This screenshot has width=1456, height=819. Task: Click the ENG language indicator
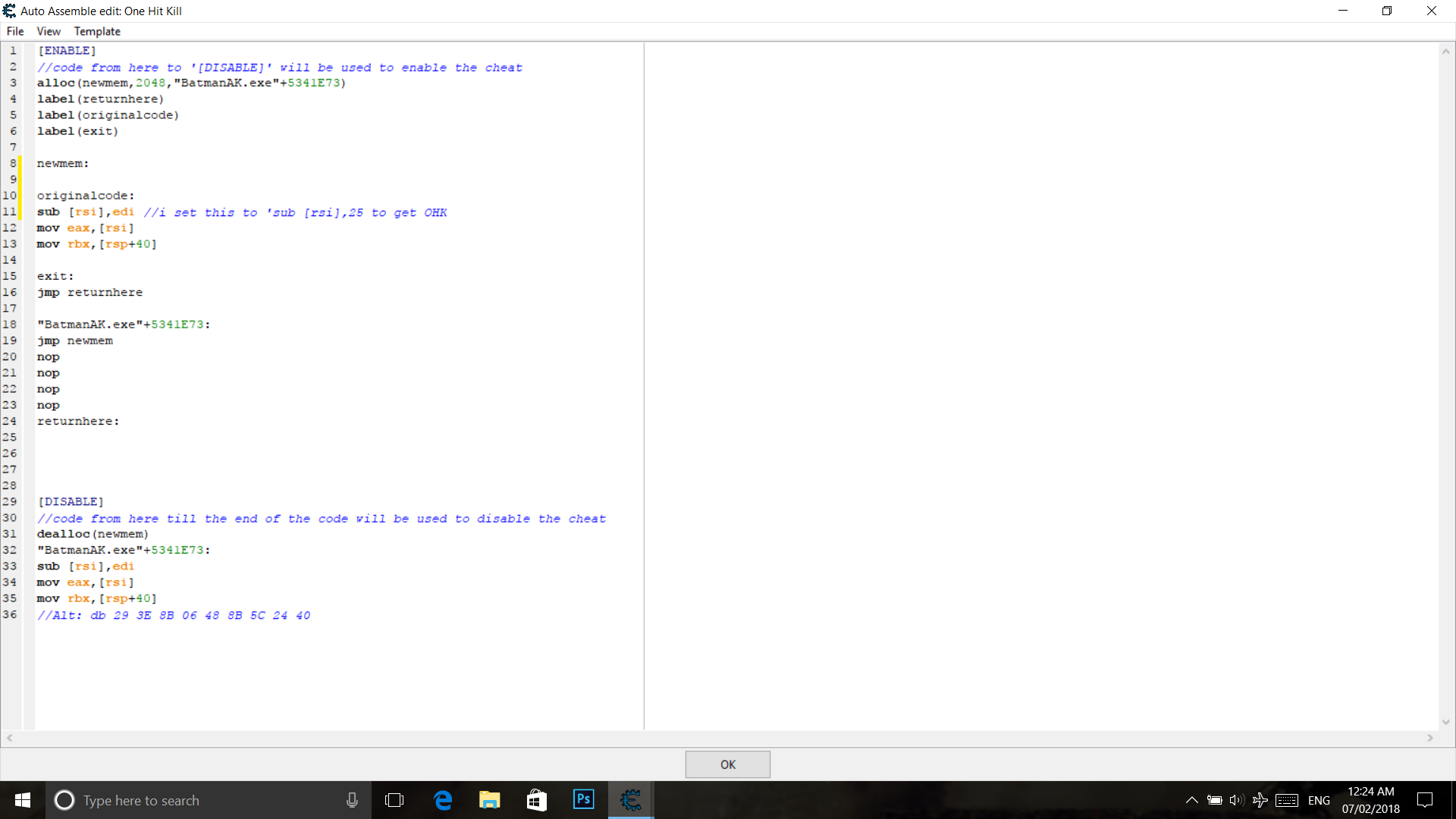tap(1319, 800)
